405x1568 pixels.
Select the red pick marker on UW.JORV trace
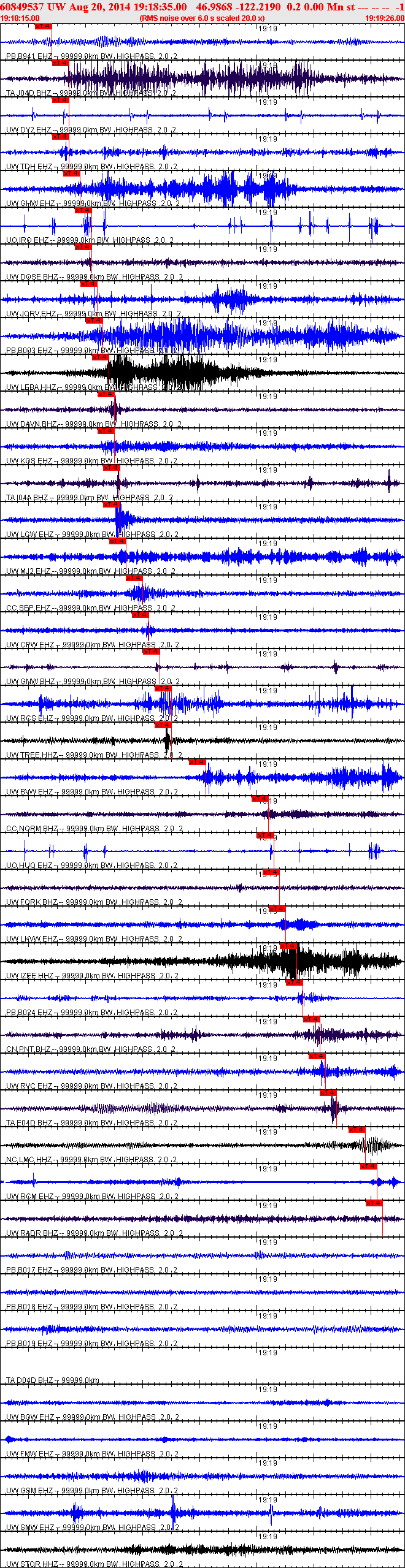coord(89,284)
